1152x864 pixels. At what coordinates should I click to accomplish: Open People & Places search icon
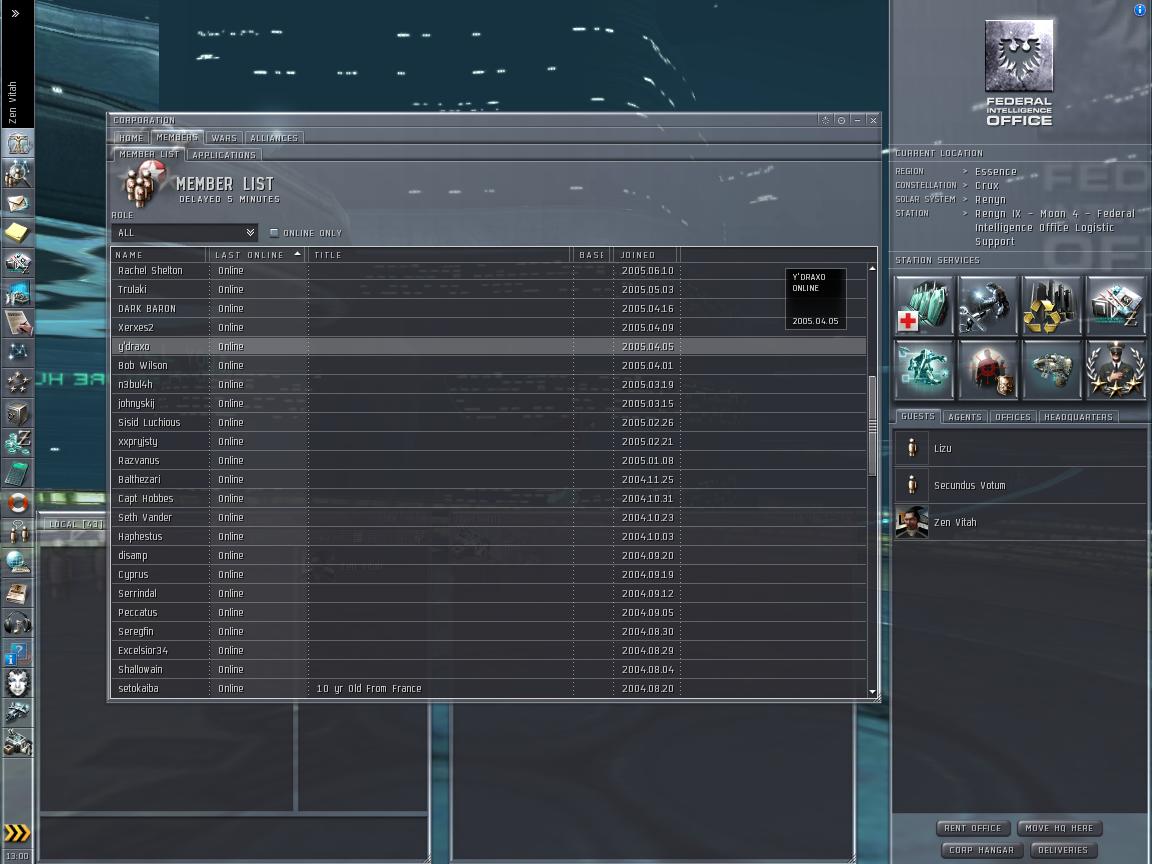18,174
